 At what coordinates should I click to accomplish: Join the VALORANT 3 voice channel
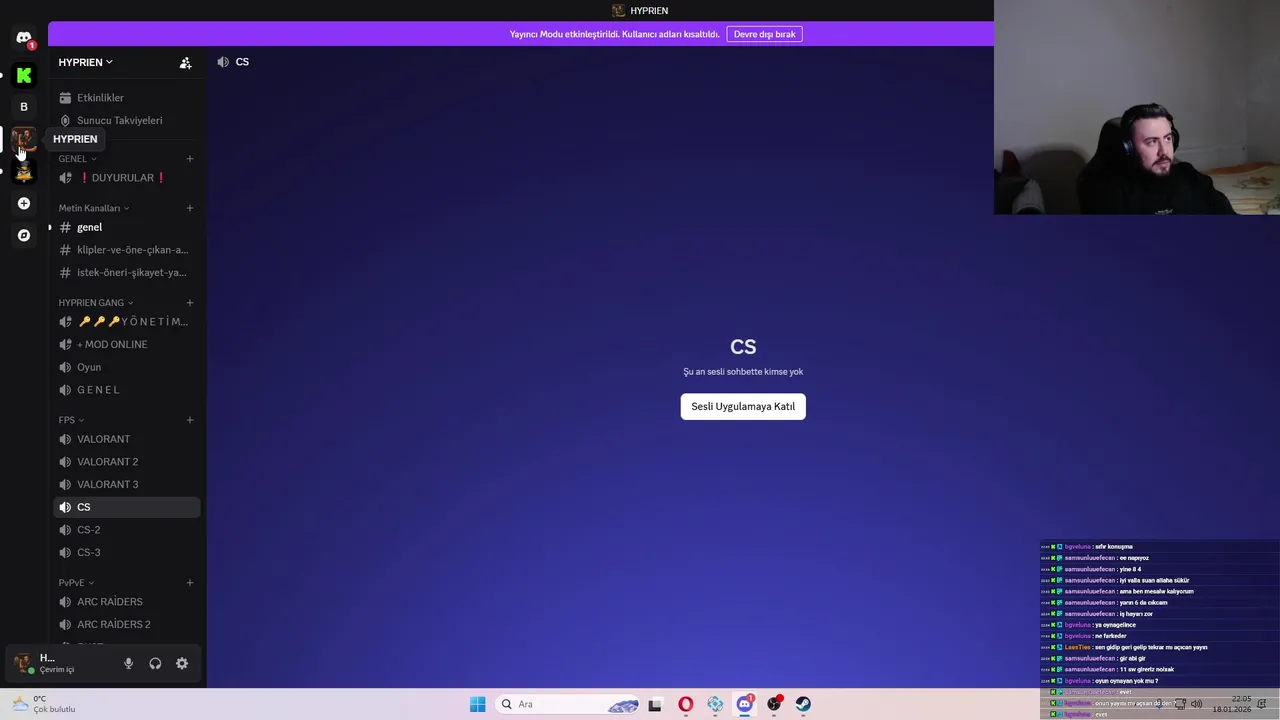point(127,484)
